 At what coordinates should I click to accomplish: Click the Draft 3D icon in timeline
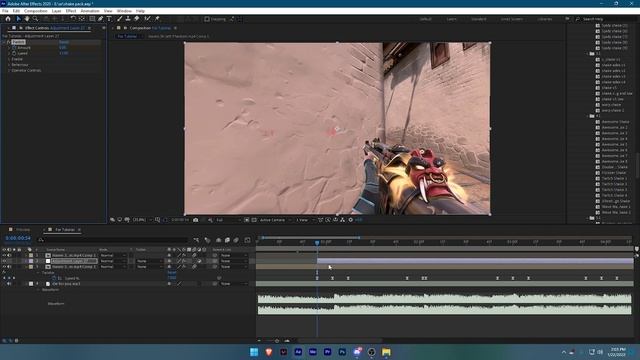[x=207, y=240]
